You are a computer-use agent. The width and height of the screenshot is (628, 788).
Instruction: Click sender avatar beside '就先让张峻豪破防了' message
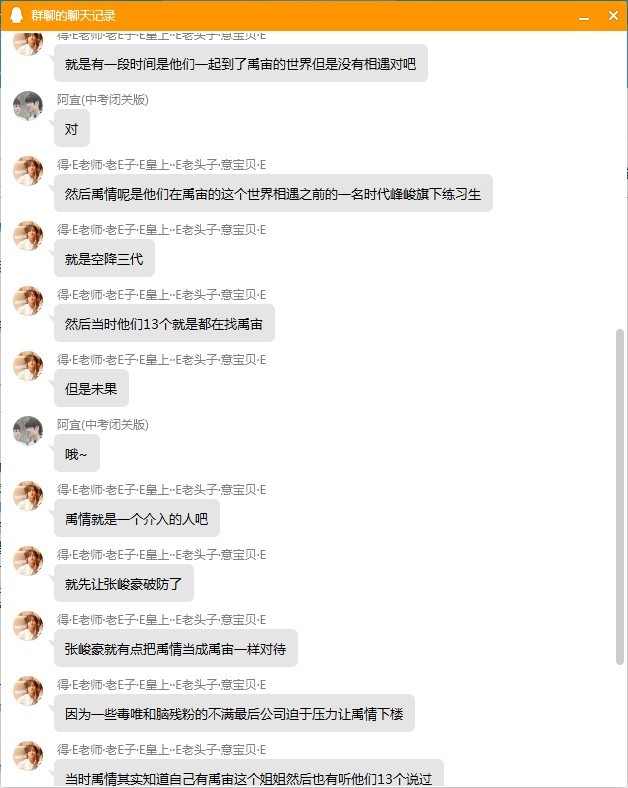[x=28, y=561]
